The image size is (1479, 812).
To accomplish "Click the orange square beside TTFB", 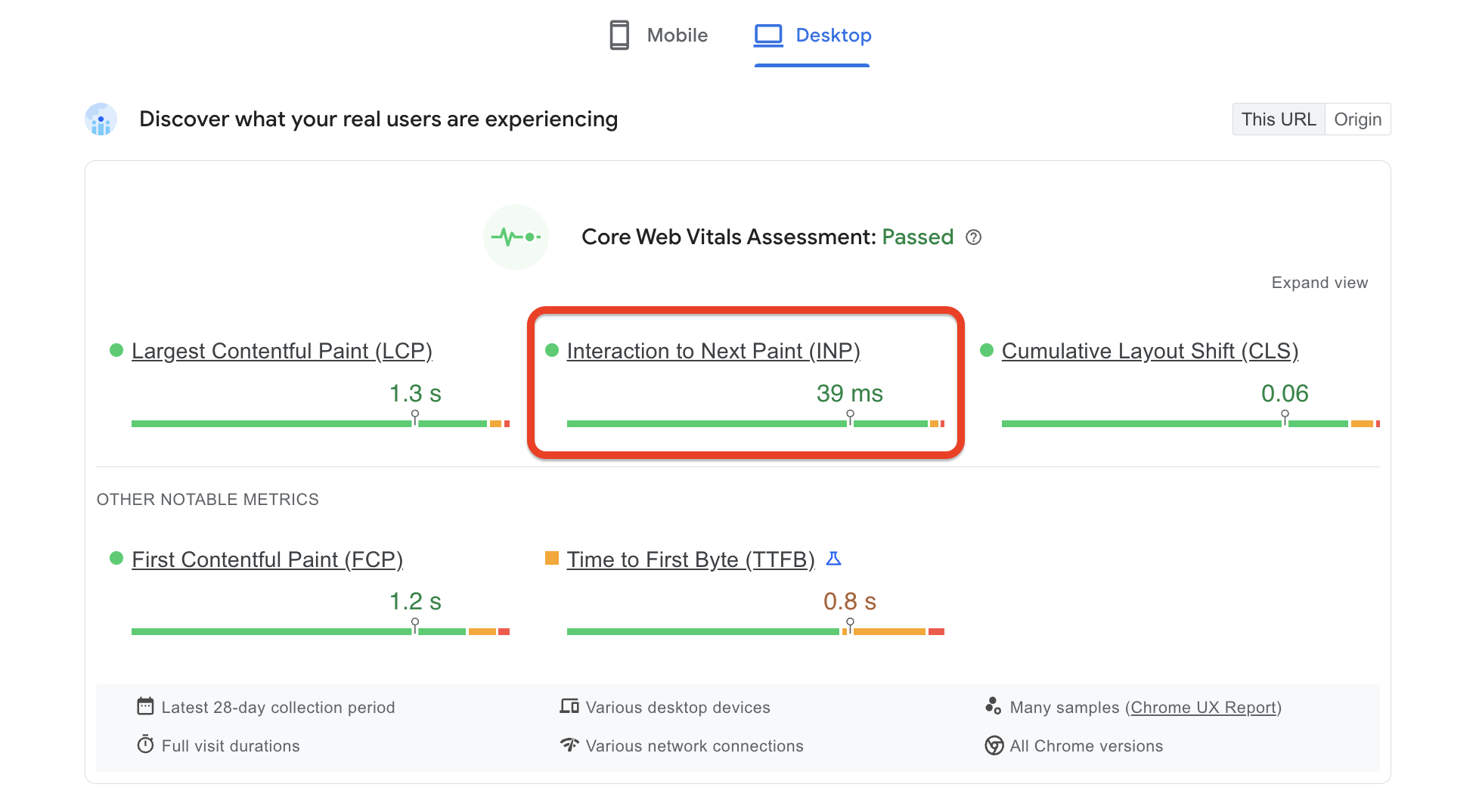I will pyautogui.click(x=552, y=558).
